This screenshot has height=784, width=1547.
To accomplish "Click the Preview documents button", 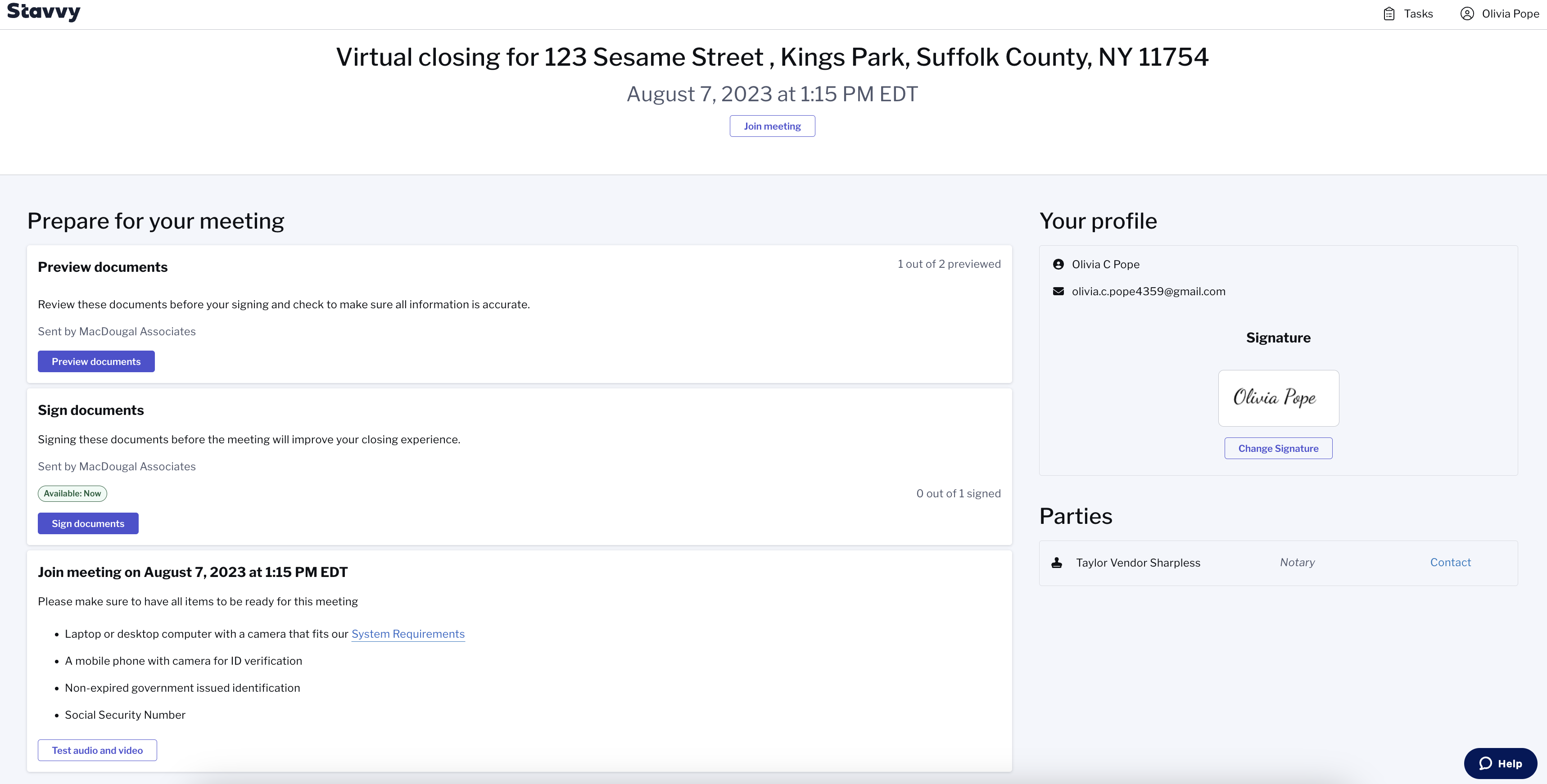I will coord(96,361).
